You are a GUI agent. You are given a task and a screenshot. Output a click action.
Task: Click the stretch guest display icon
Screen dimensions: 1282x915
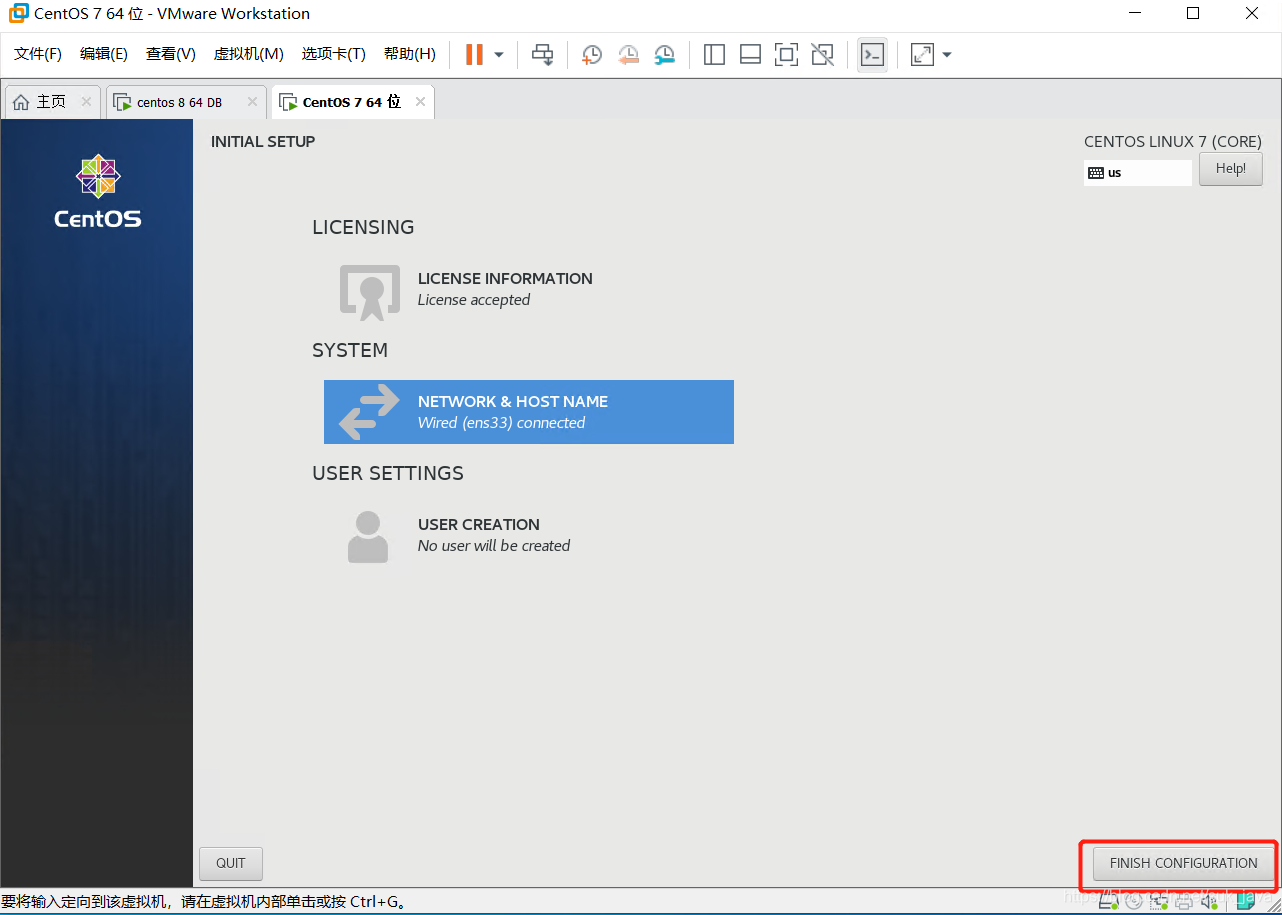(922, 54)
